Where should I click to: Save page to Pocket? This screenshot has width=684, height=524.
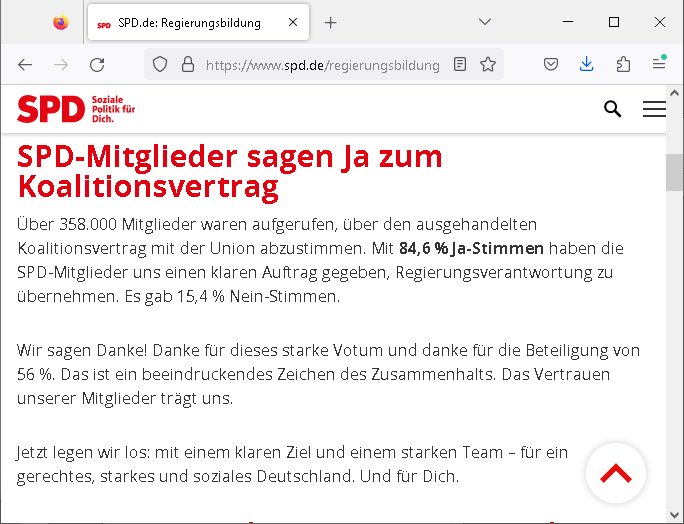tap(551, 65)
